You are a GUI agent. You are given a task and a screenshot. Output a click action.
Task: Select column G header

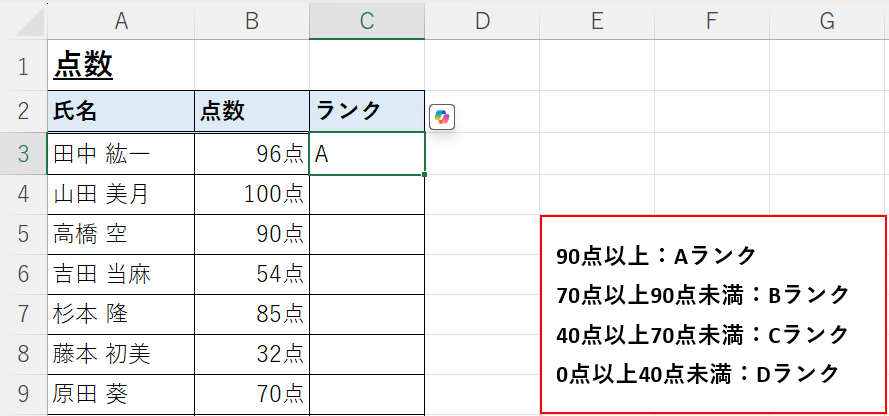click(x=827, y=22)
